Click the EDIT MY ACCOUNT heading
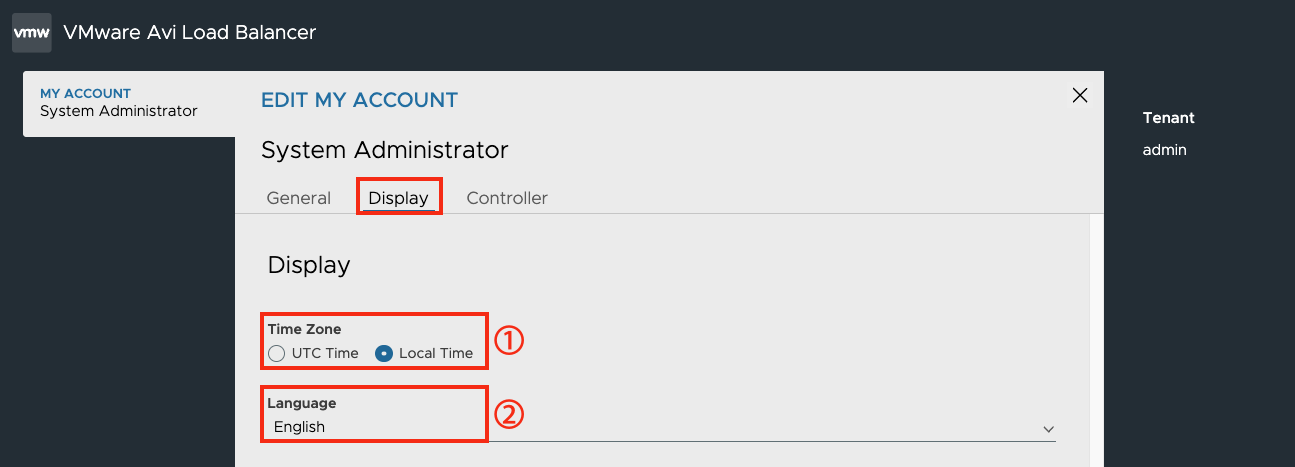Viewport: 1295px width, 467px height. click(x=359, y=100)
